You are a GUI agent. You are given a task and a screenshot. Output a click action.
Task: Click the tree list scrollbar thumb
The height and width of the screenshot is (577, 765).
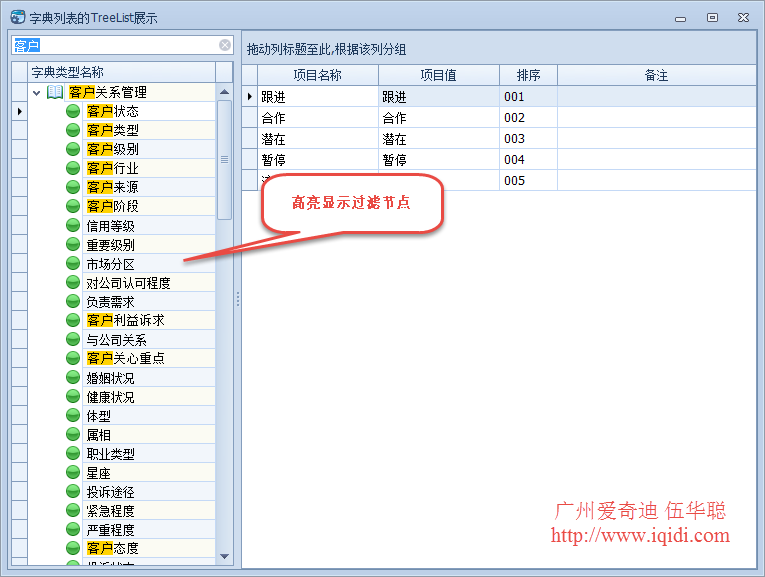click(224, 160)
